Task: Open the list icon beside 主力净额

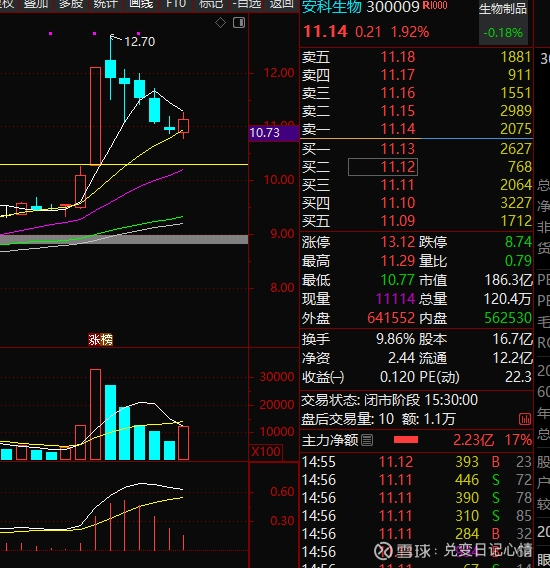Action: 367,440
